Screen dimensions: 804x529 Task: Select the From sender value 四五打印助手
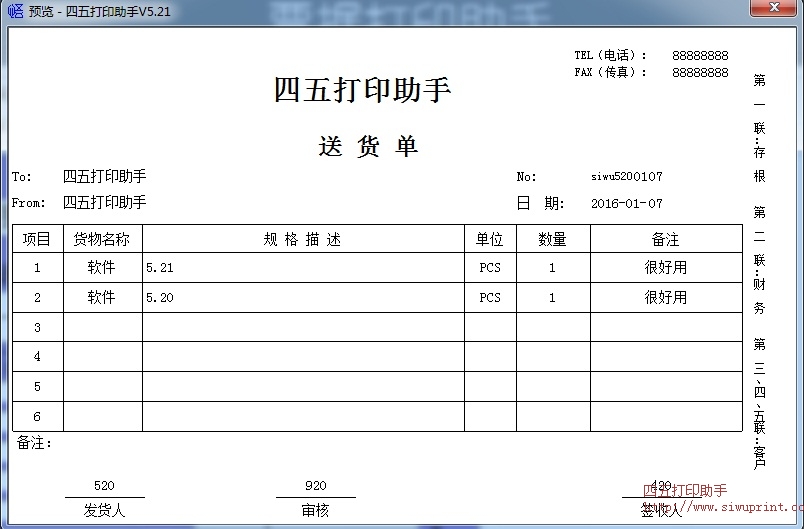pos(104,203)
